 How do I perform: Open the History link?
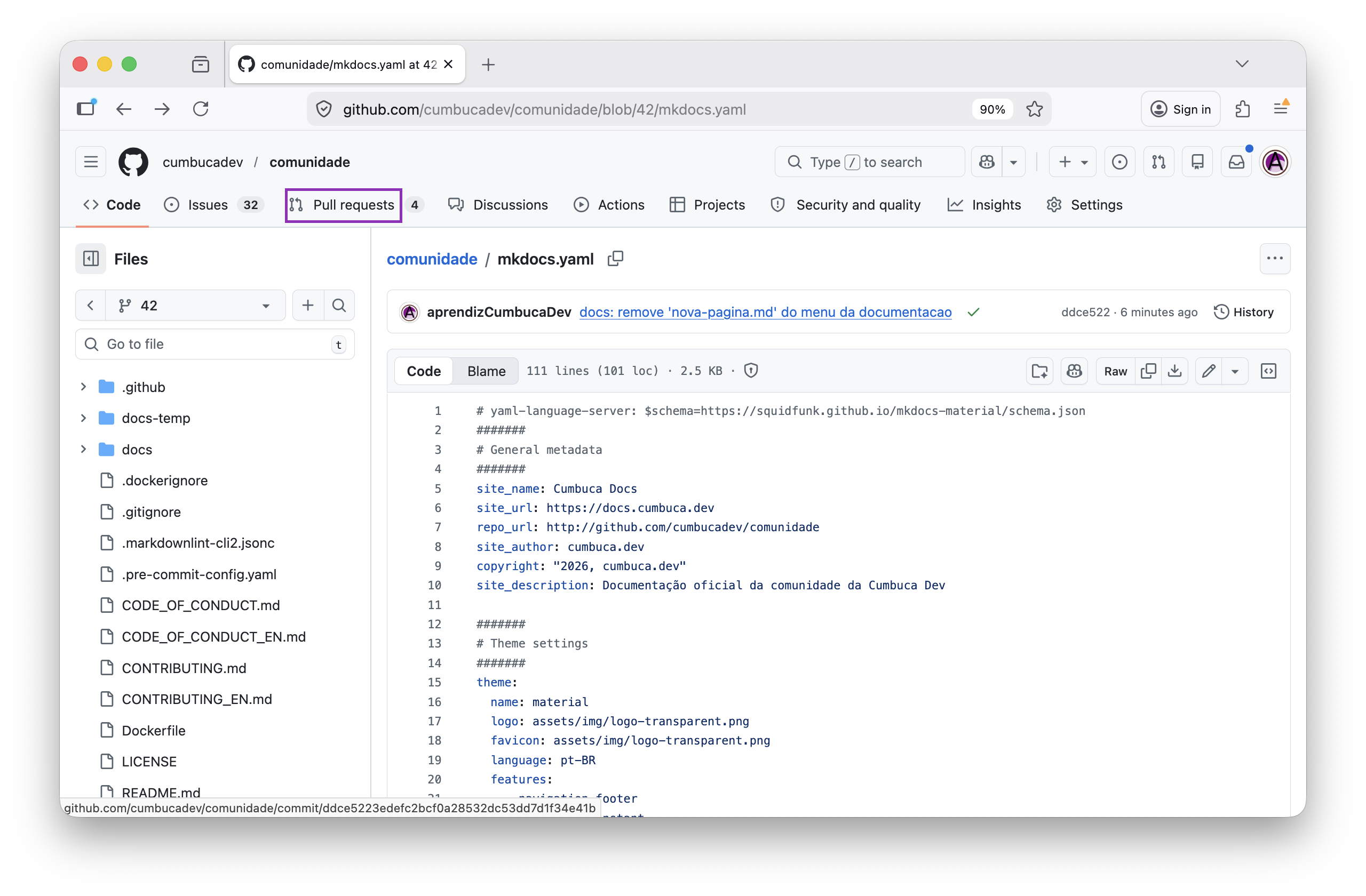(1244, 312)
